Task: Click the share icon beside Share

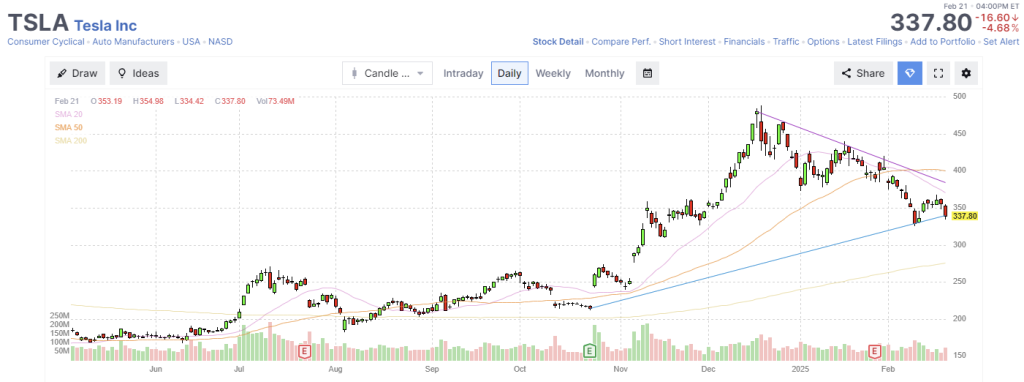Action: (846, 73)
